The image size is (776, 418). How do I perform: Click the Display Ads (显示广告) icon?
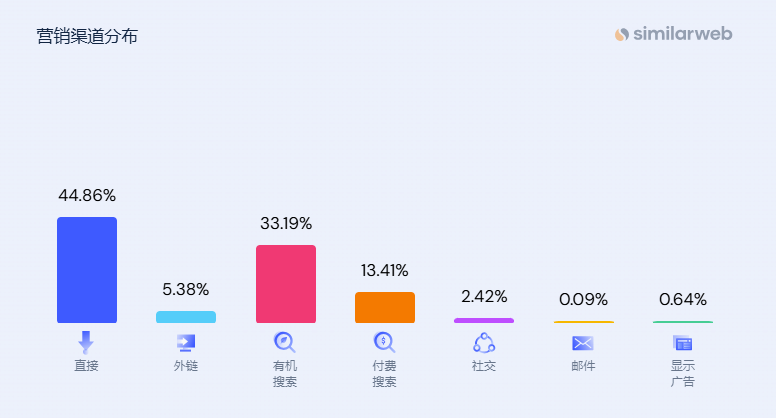pyautogui.click(x=683, y=342)
